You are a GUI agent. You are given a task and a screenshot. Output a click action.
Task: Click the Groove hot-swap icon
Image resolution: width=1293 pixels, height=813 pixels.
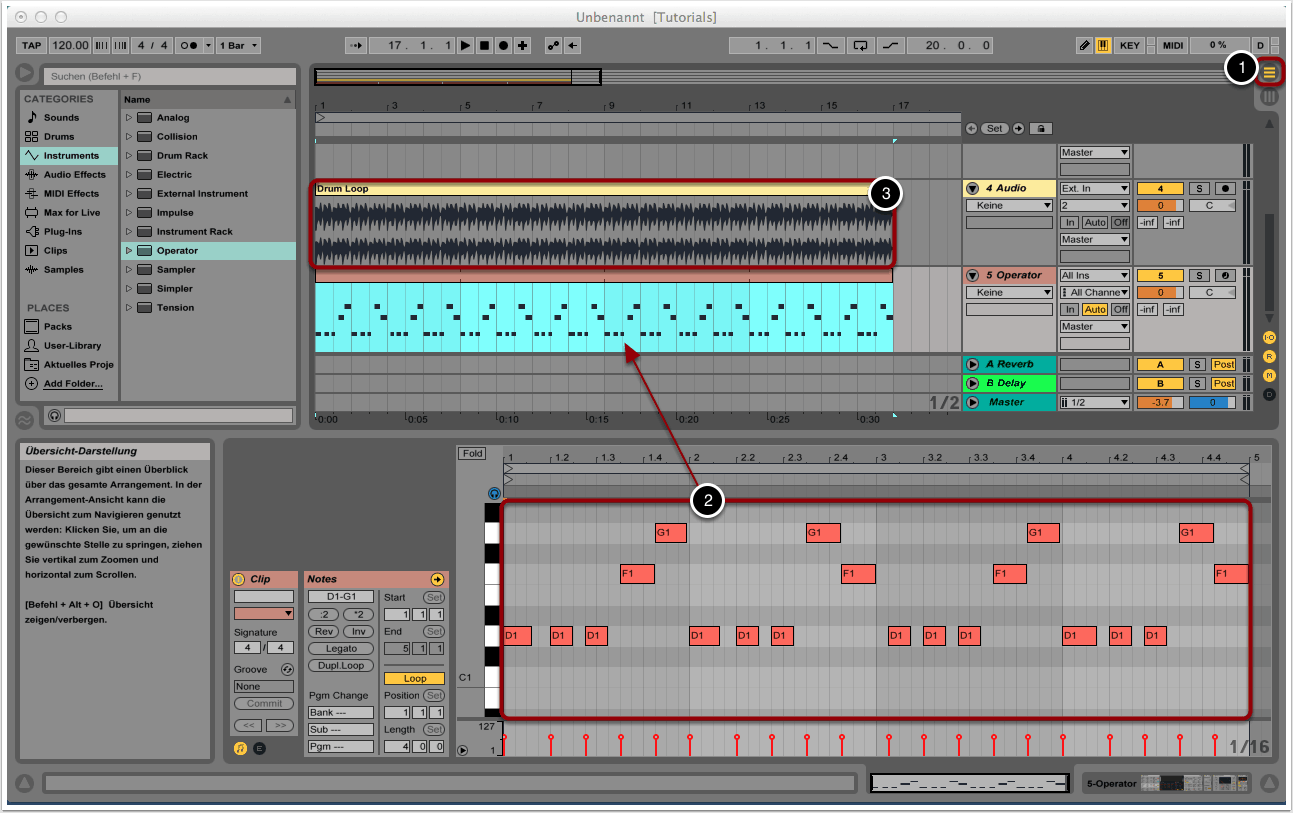click(x=287, y=669)
